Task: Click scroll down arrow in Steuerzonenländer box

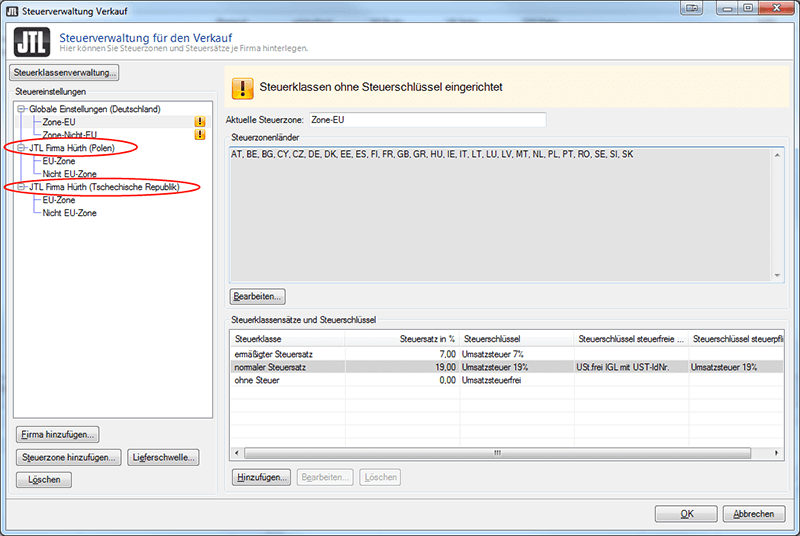Action: click(777, 275)
